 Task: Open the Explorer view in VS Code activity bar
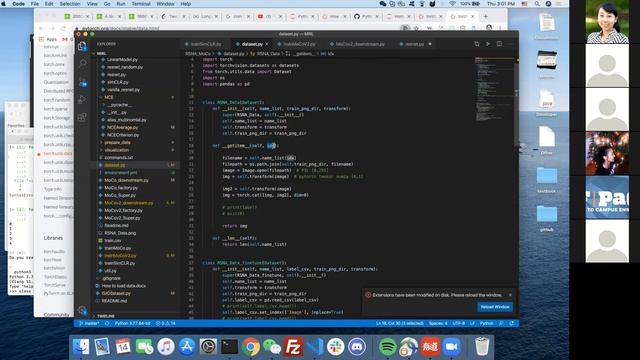[x=82, y=46]
